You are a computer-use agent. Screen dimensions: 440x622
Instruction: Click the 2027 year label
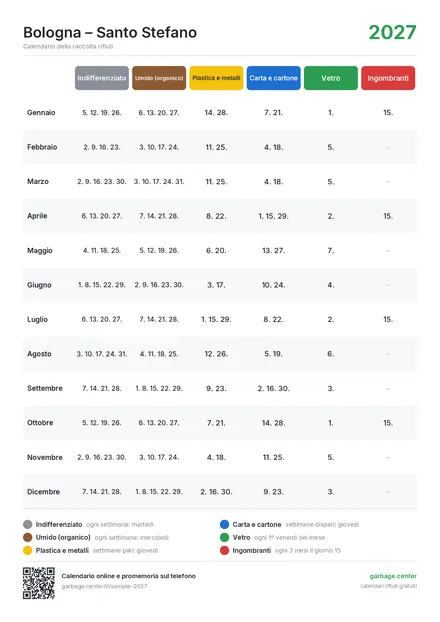click(x=392, y=33)
